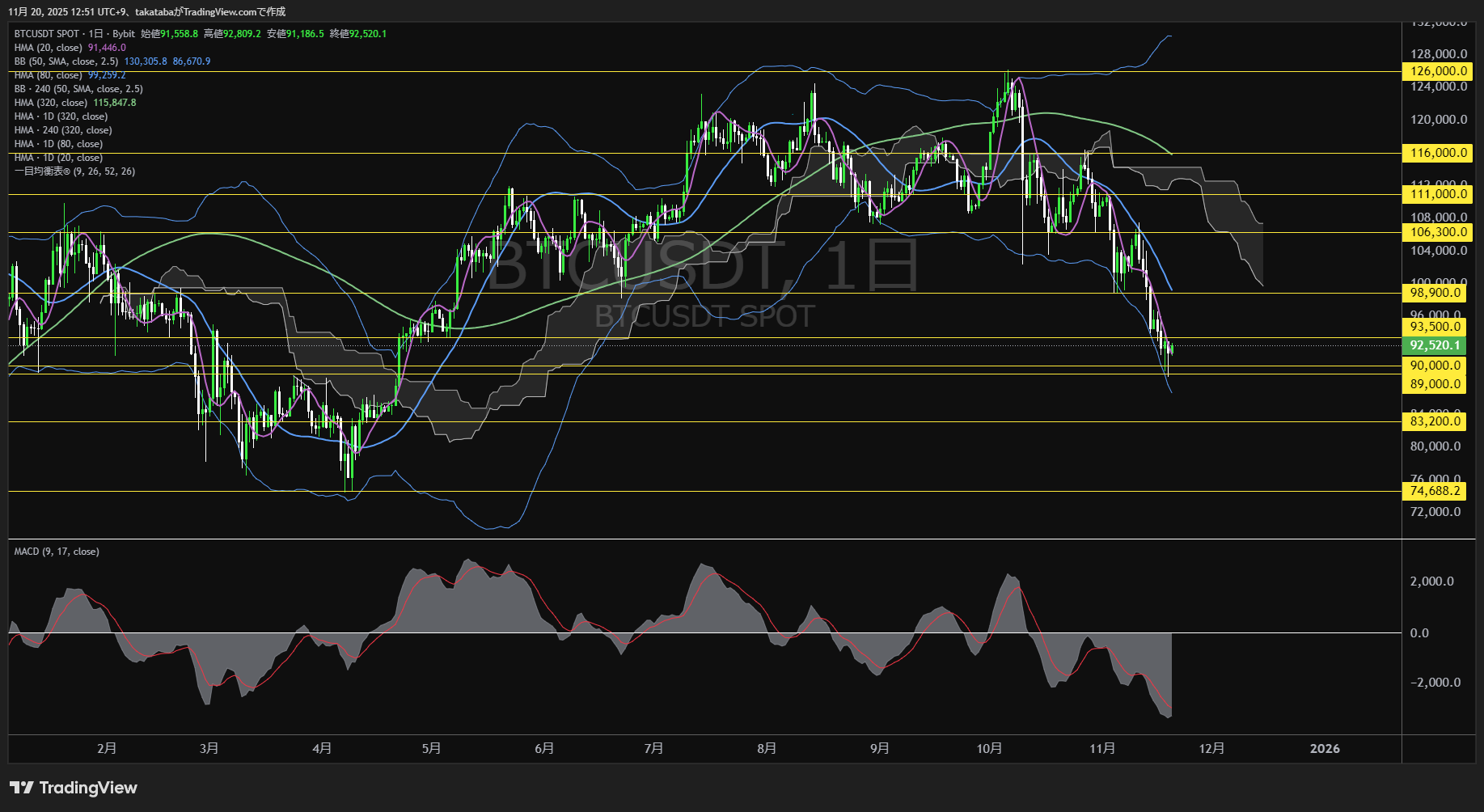Click the MACD zero level 0.0 scale label

1419,633
